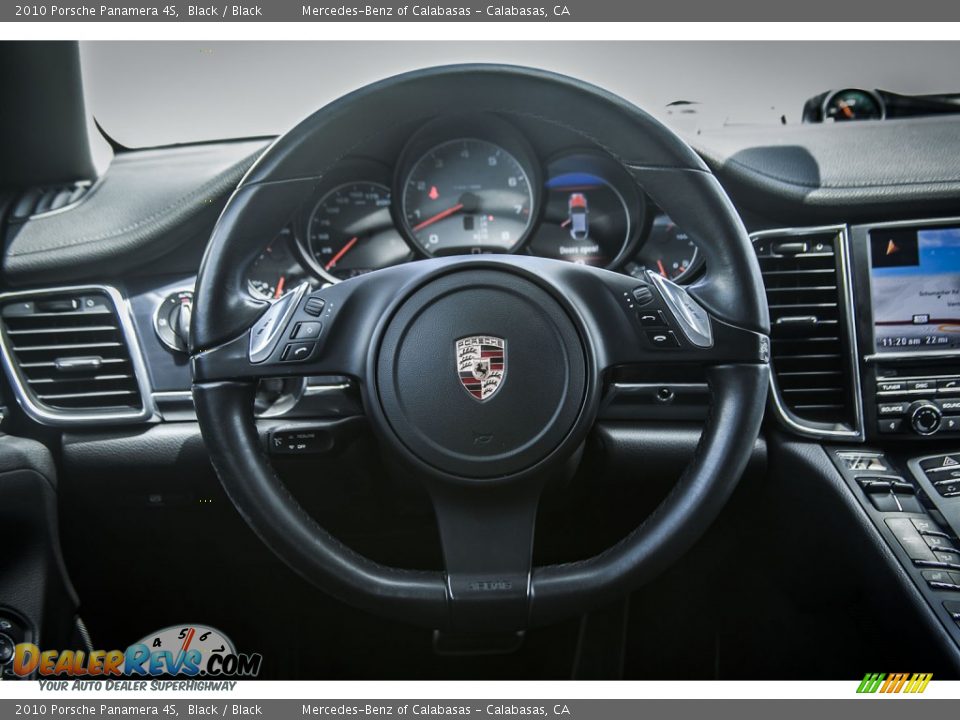Screen dimensions: 960x720
Task: Select the TUNER button on the radio
Action: pyautogui.click(x=890, y=386)
